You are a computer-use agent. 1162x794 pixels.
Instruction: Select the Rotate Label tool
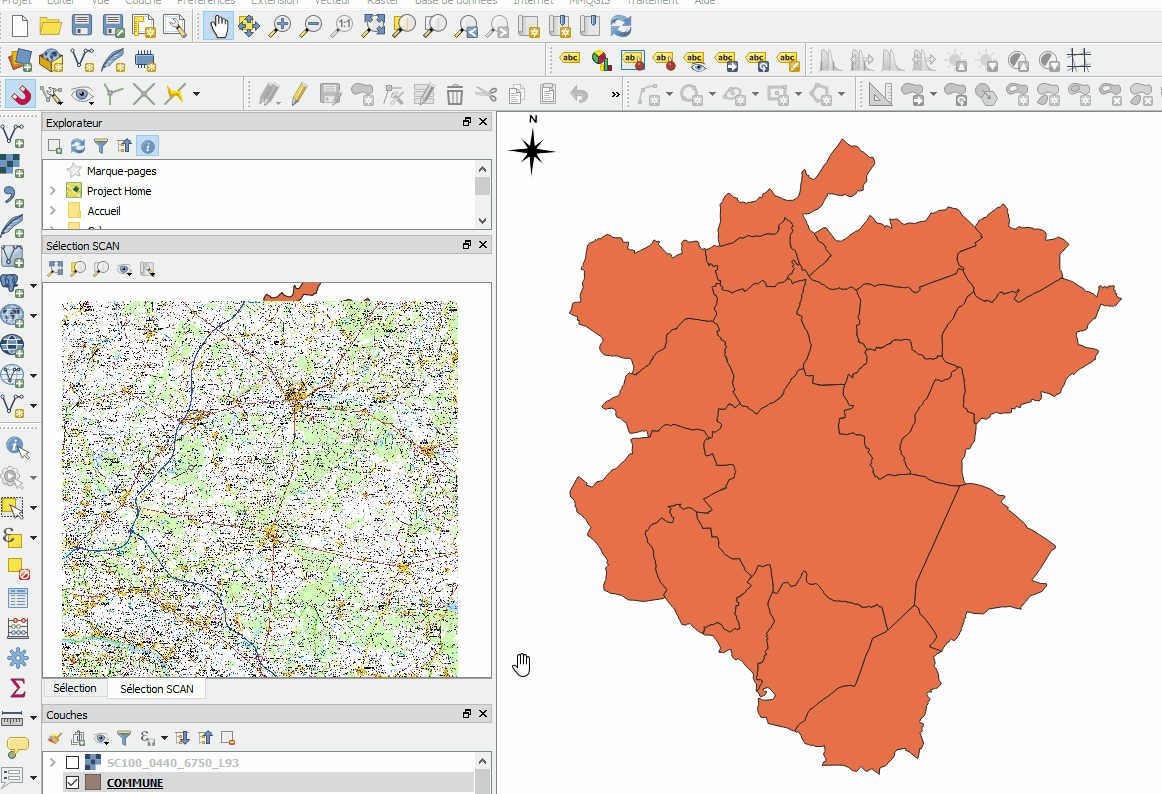(757, 61)
